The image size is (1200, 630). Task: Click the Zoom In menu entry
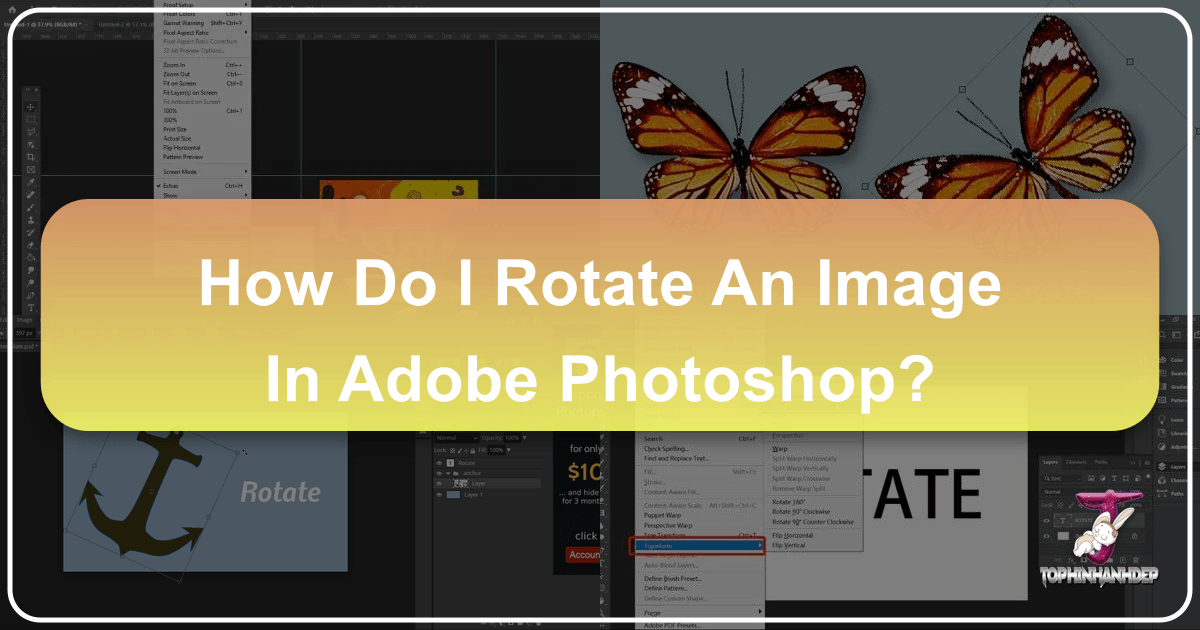tap(175, 65)
